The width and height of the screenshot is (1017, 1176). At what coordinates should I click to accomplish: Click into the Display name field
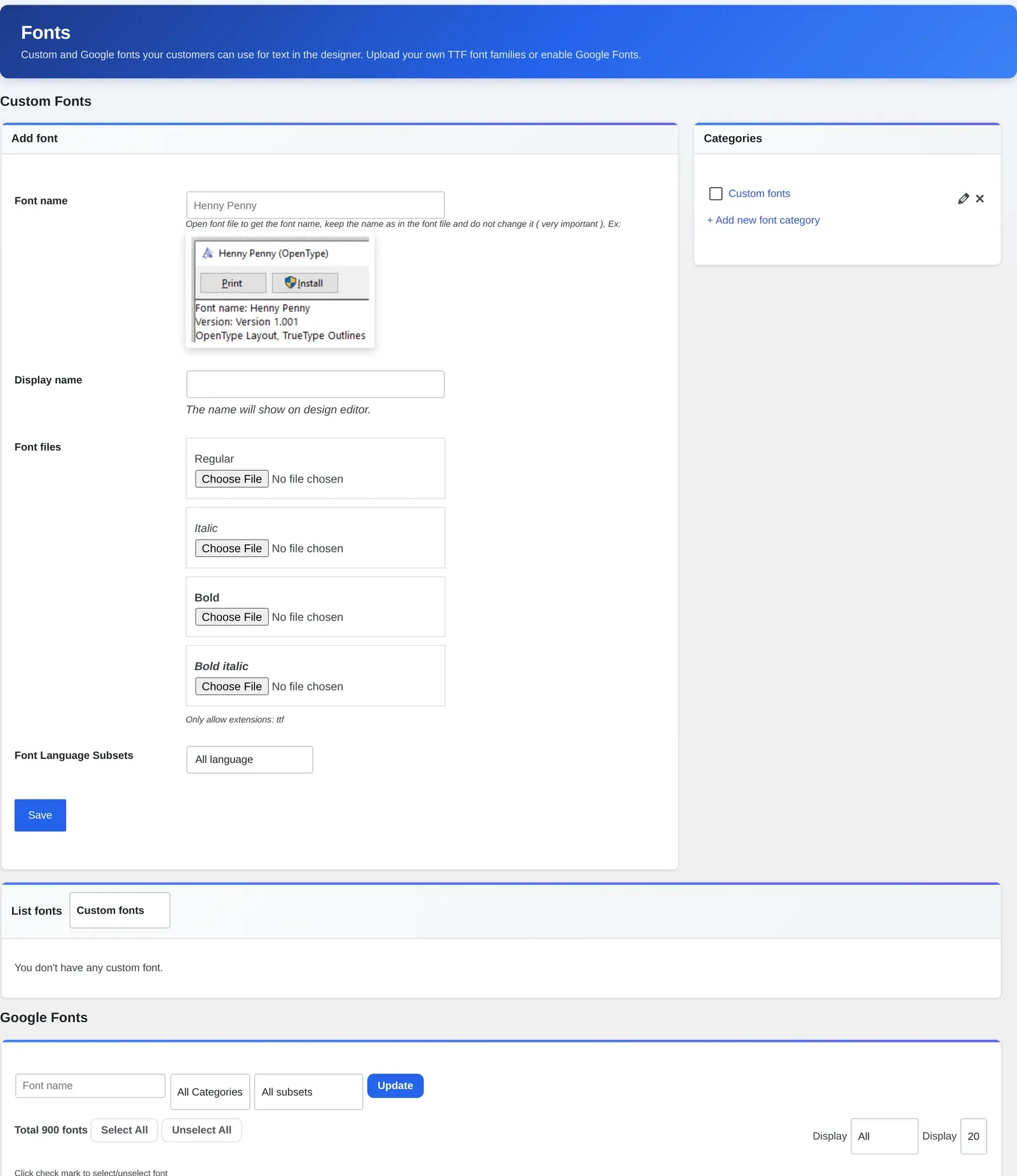pyautogui.click(x=315, y=385)
